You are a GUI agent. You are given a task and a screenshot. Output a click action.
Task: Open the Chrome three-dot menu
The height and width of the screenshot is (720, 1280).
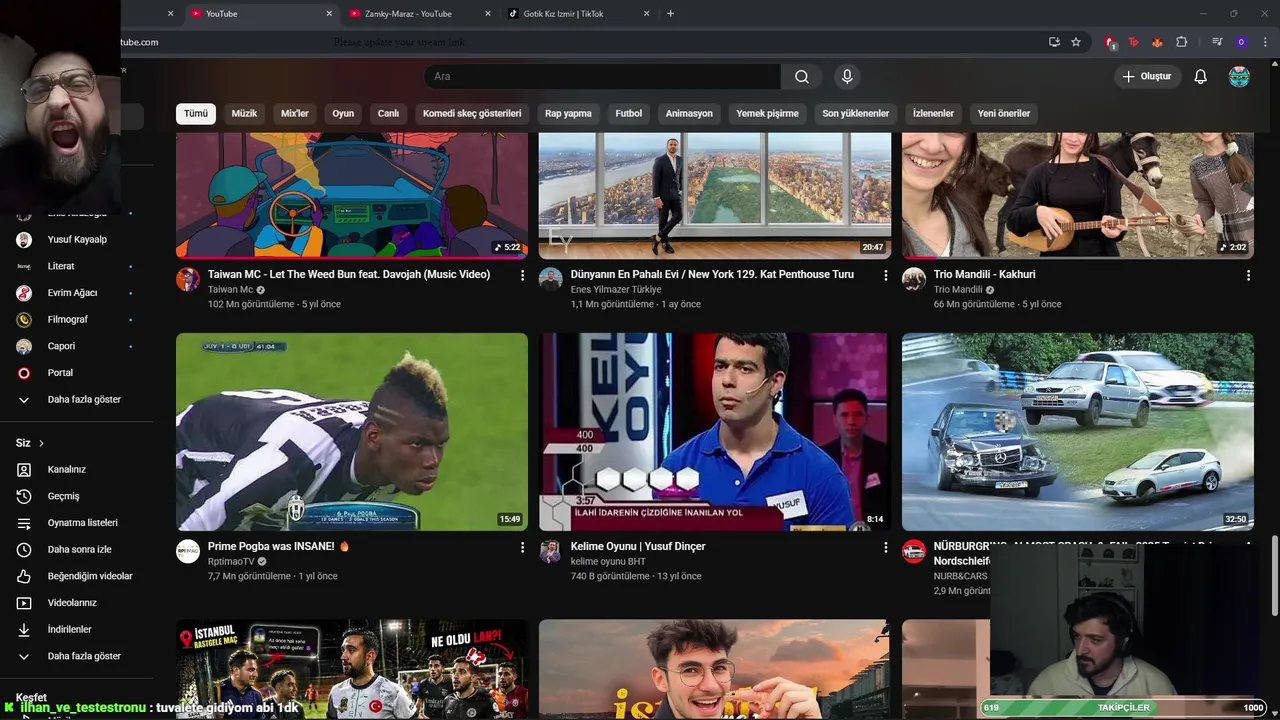tap(1265, 42)
